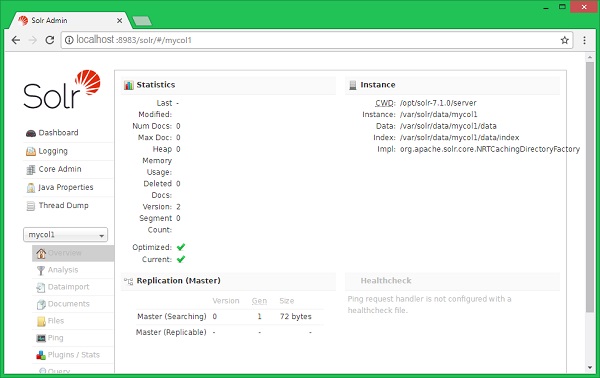Click the Optimized green checkmark
The width and height of the screenshot is (600, 378).
(x=181, y=247)
